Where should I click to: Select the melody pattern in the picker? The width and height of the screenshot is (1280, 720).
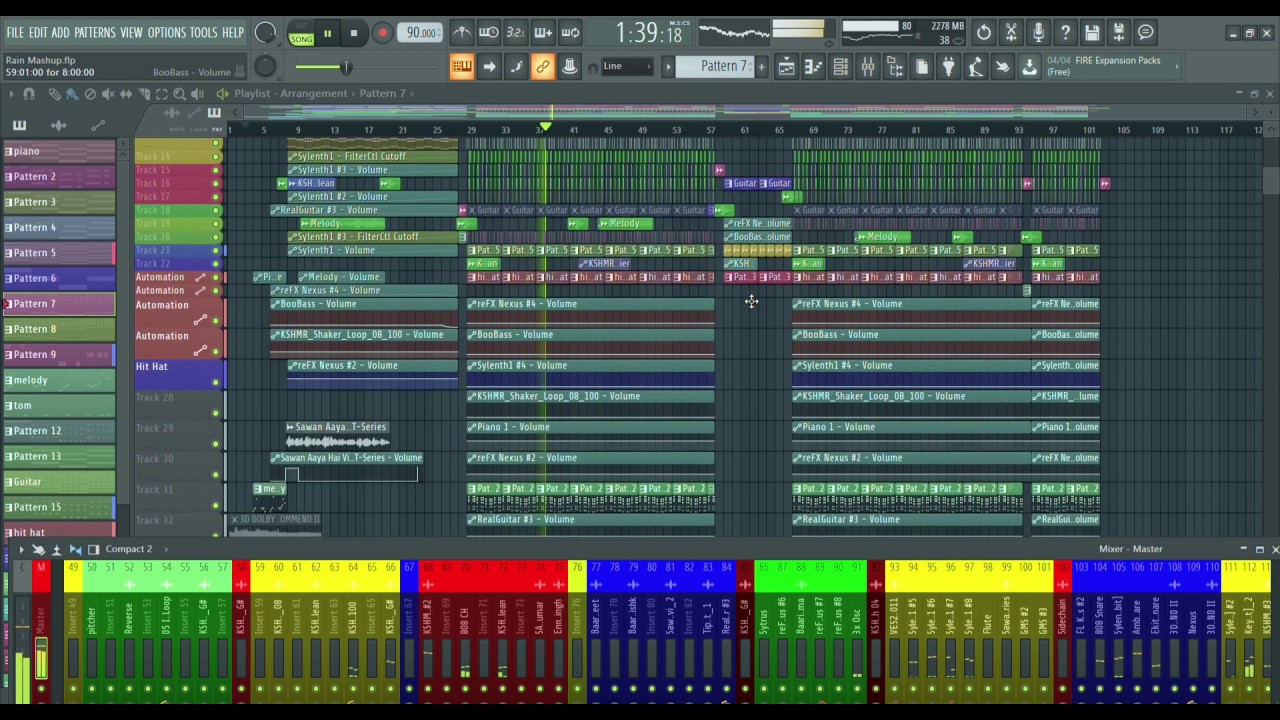click(58, 380)
